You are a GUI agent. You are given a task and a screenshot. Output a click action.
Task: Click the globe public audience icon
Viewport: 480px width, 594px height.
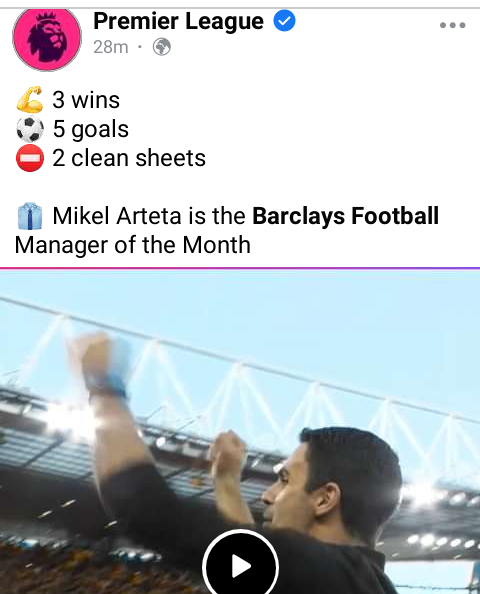coord(162,47)
